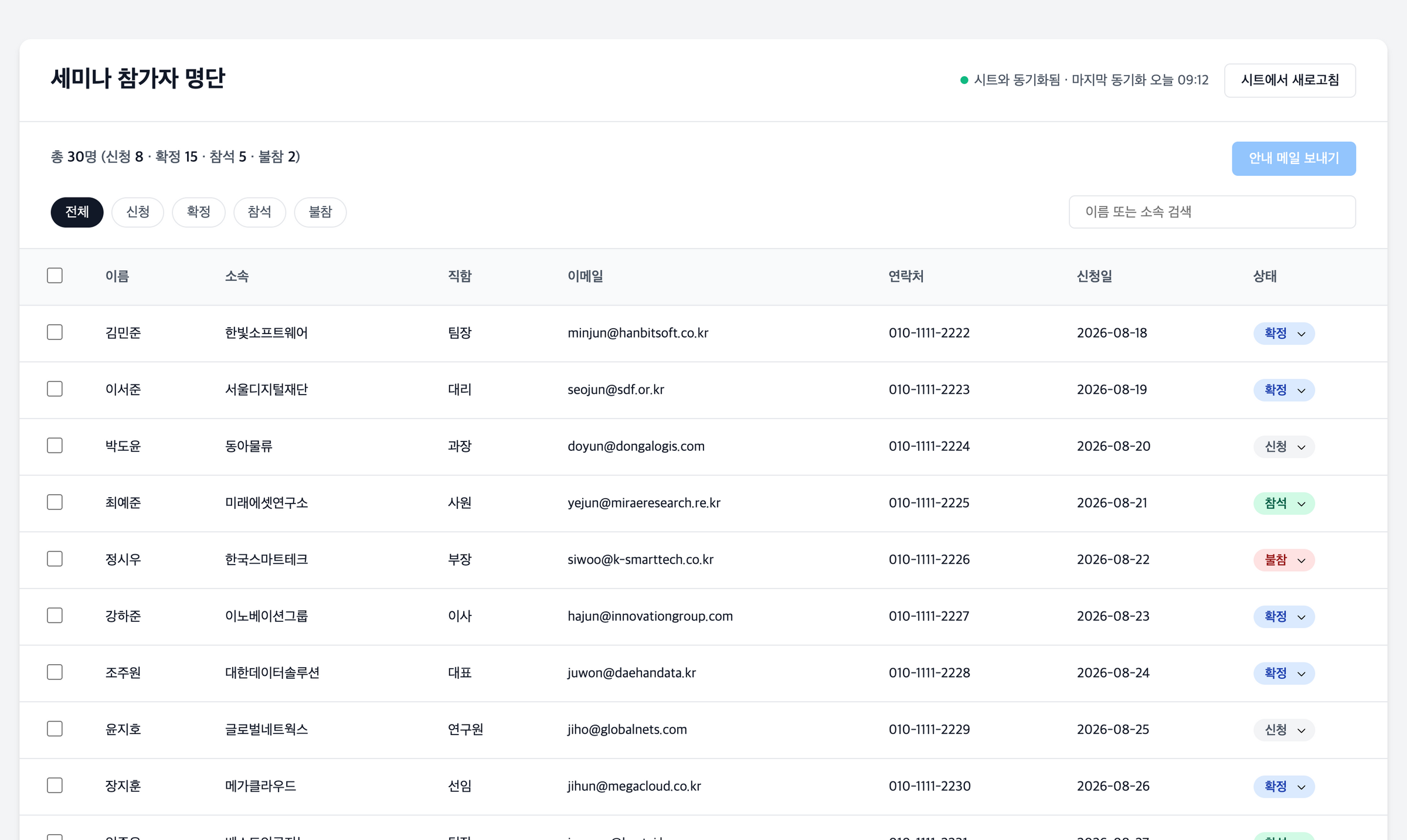1407x840 pixels.
Task: Change 박도윤's 신청 status dropdown
Action: (x=1284, y=447)
